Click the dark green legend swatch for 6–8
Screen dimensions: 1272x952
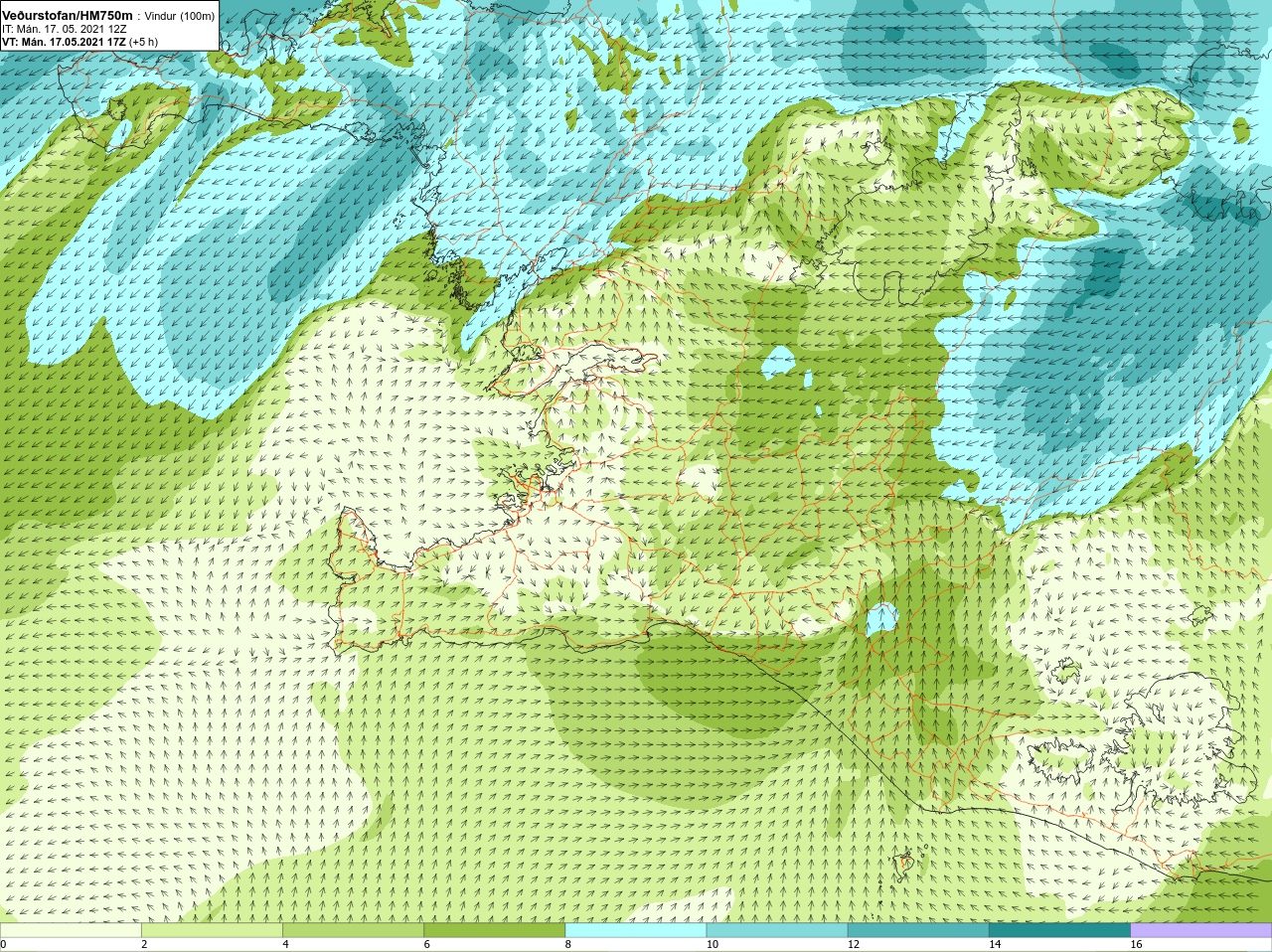tap(495, 930)
